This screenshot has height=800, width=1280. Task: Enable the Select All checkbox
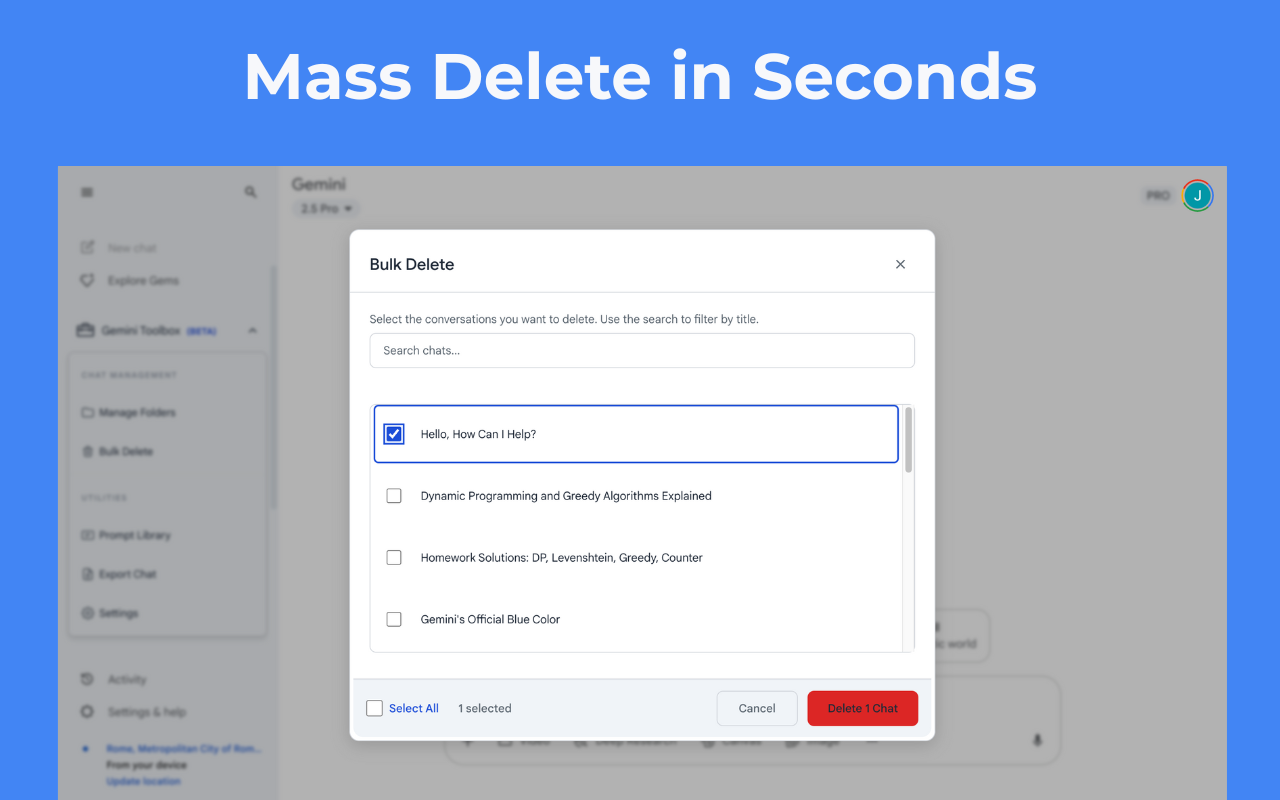click(374, 708)
